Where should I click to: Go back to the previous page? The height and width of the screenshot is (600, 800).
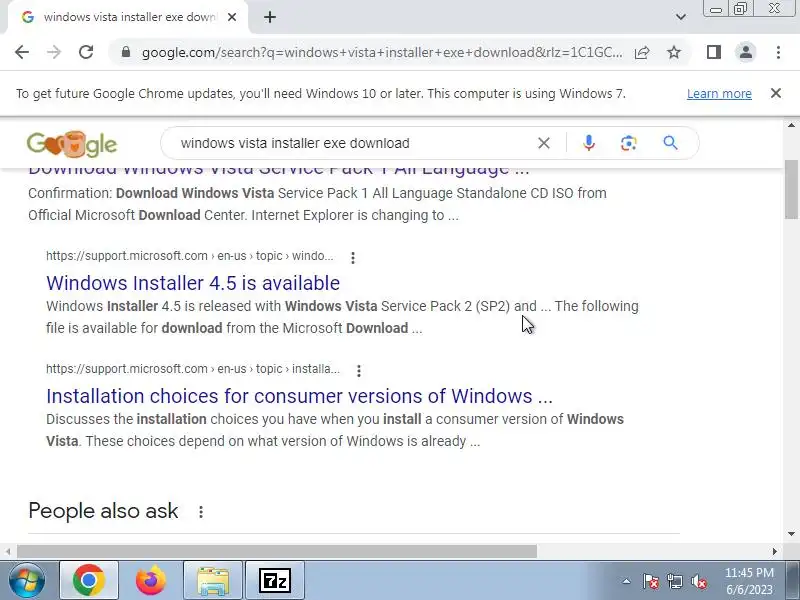(x=22, y=52)
